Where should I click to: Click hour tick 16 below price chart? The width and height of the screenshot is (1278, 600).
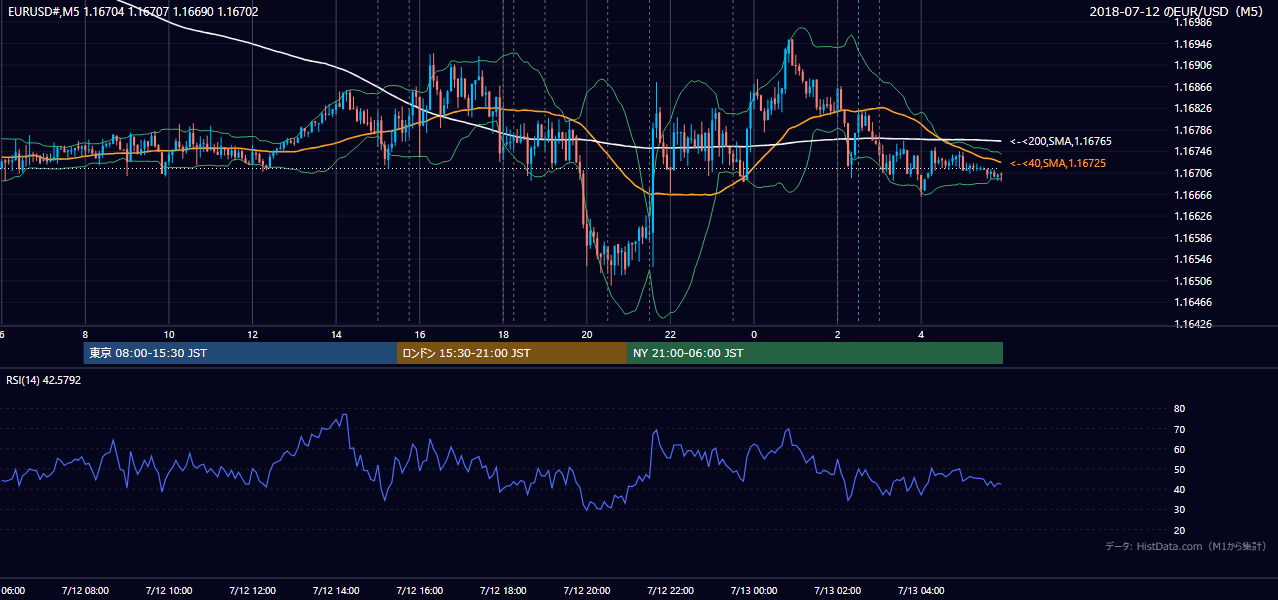tap(420, 334)
